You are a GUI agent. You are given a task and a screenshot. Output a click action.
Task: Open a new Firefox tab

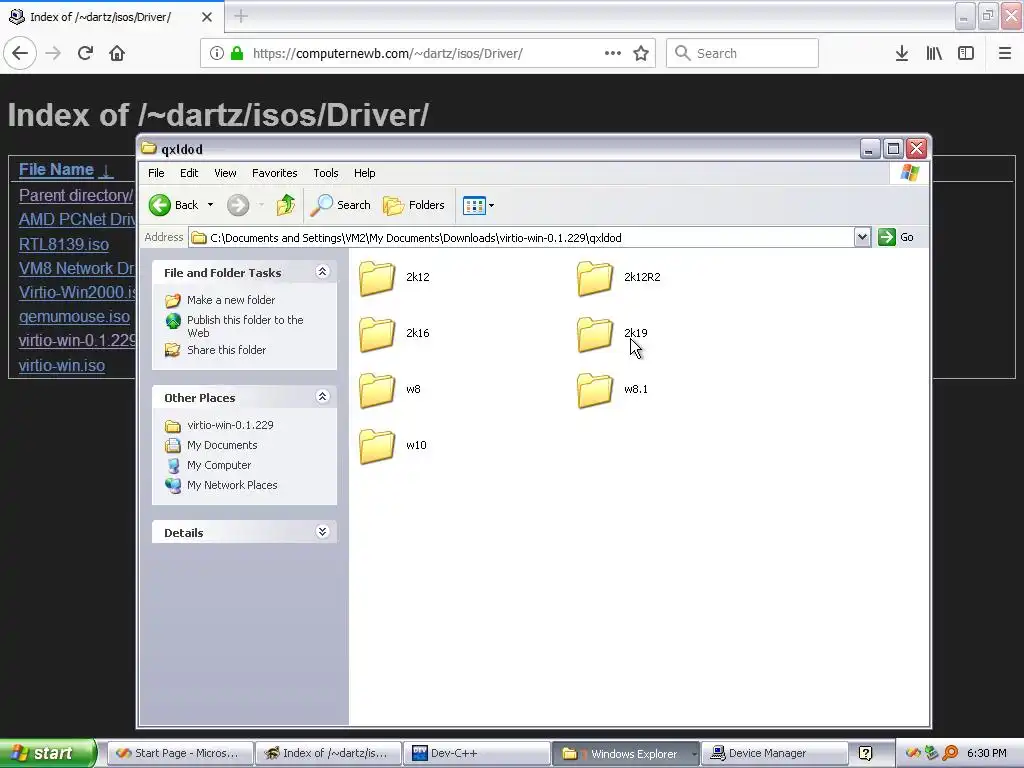point(240,16)
